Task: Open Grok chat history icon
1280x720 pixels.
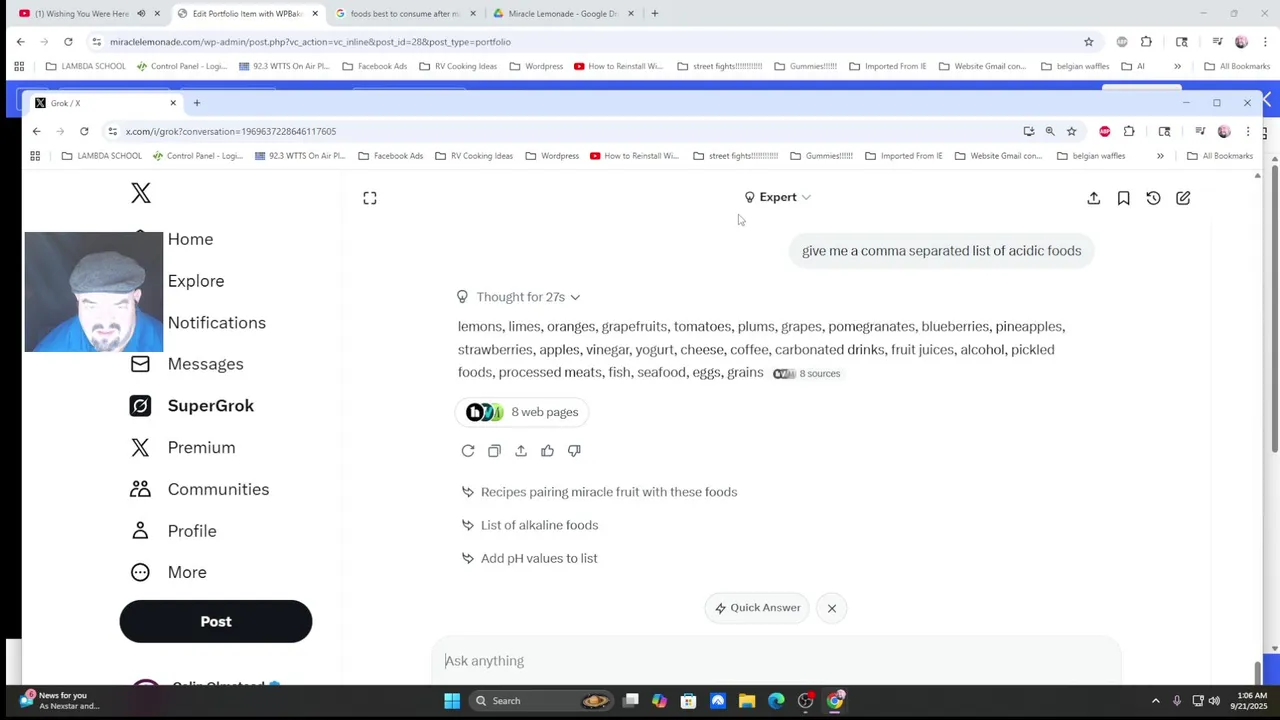Action: [1153, 198]
